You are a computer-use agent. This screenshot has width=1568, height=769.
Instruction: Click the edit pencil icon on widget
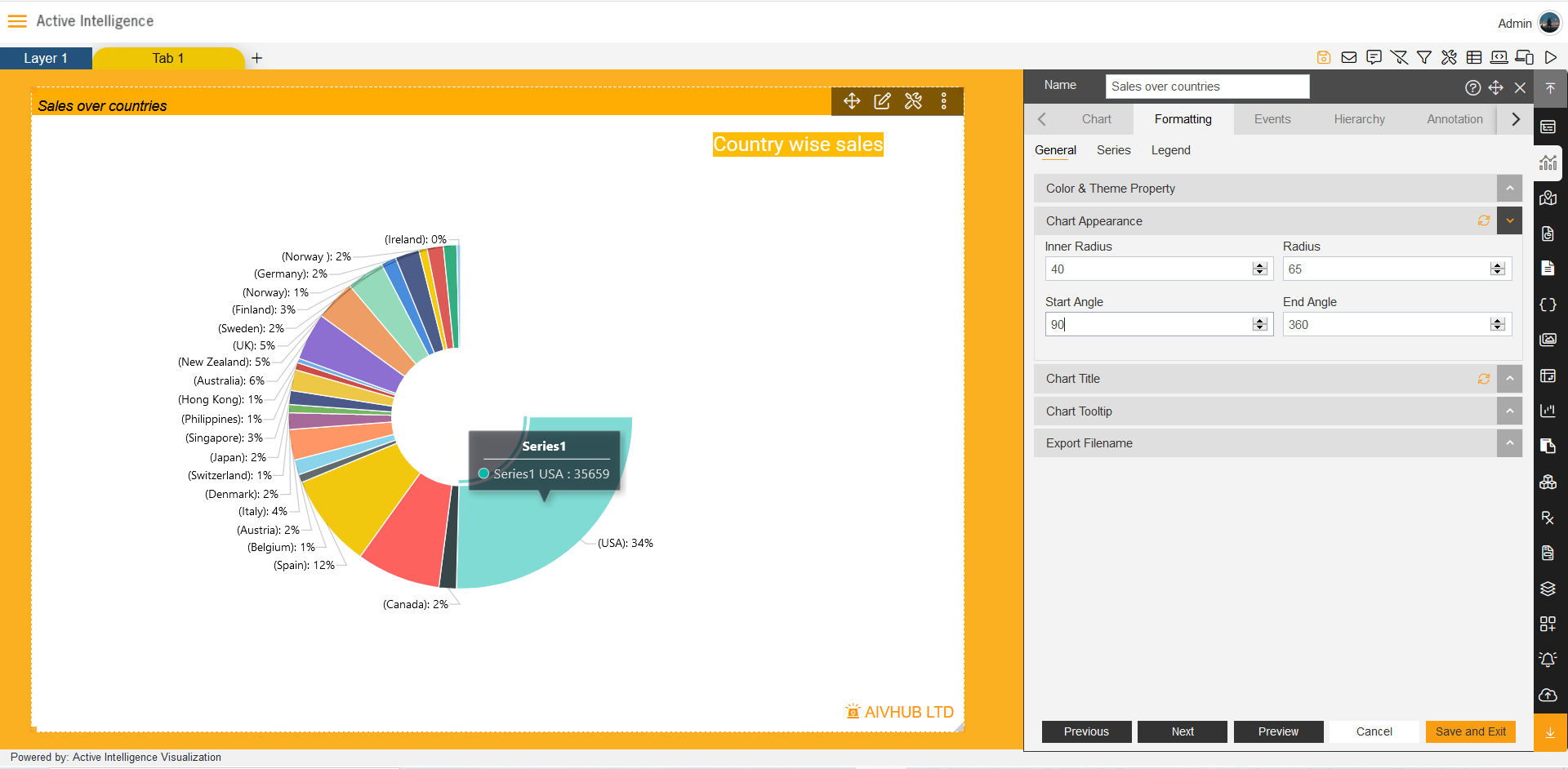pos(882,100)
